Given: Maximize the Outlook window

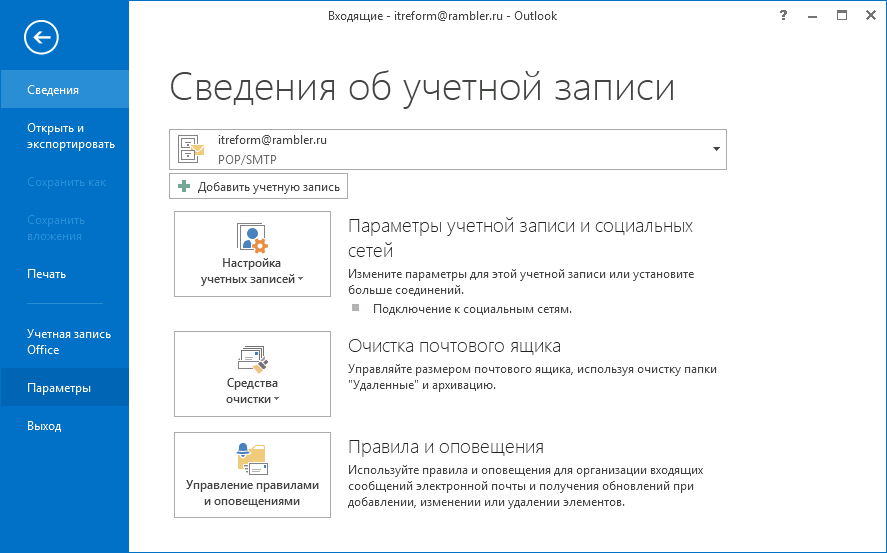Looking at the screenshot, I should [x=842, y=16].
